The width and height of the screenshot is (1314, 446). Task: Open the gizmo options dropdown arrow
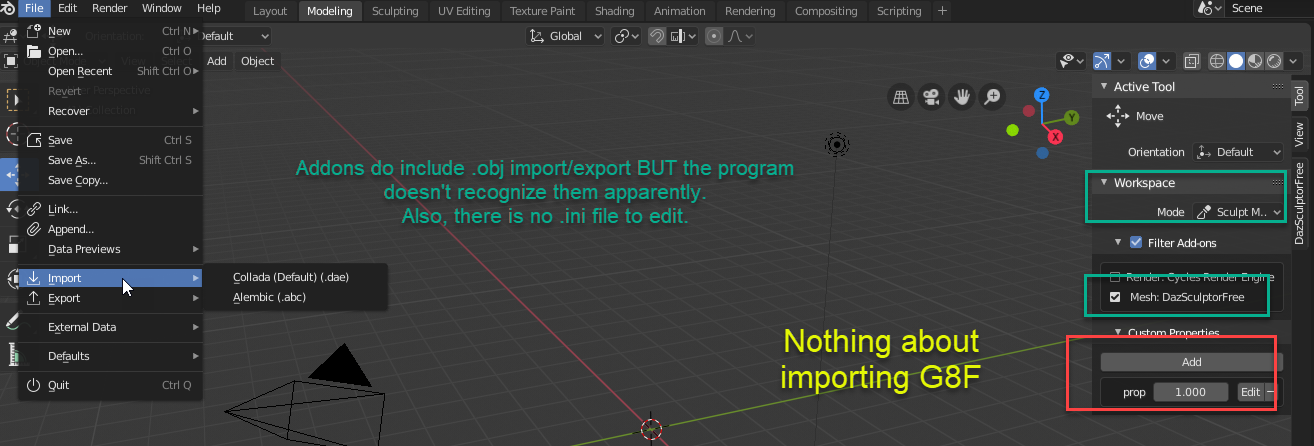[x=1122, y=61]
